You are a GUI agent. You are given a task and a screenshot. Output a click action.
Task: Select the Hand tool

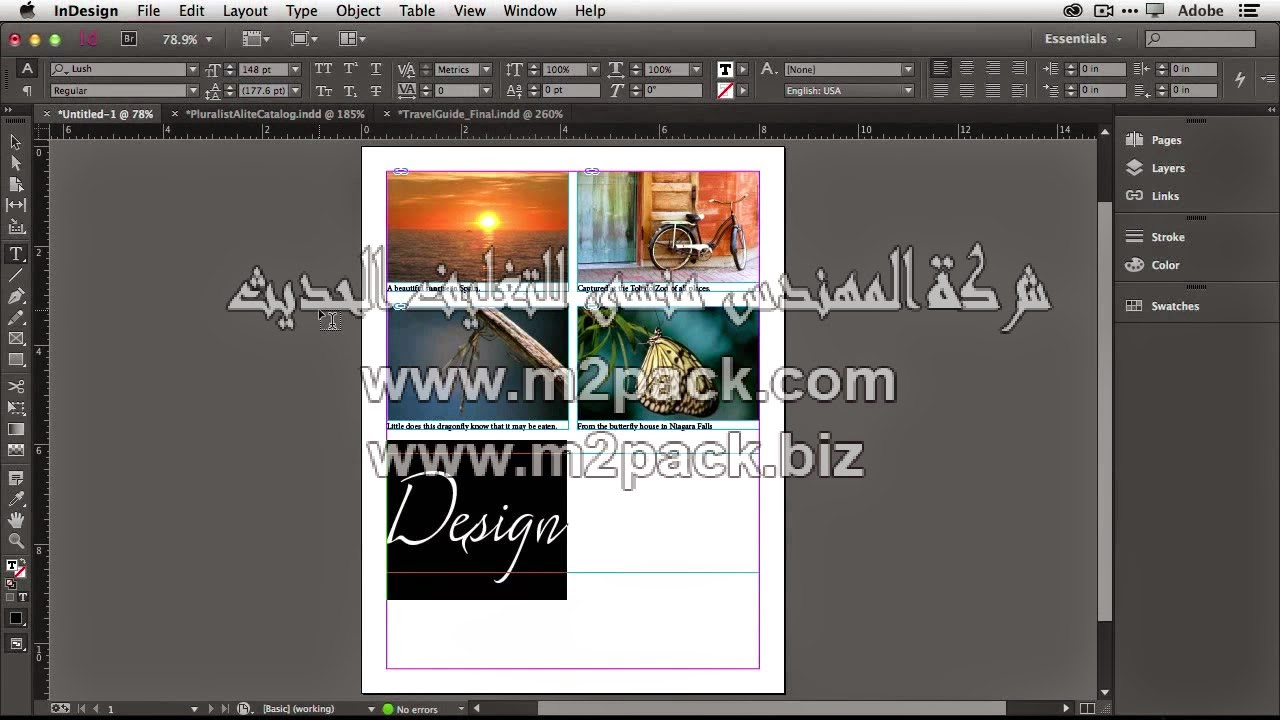click(16, 520)
